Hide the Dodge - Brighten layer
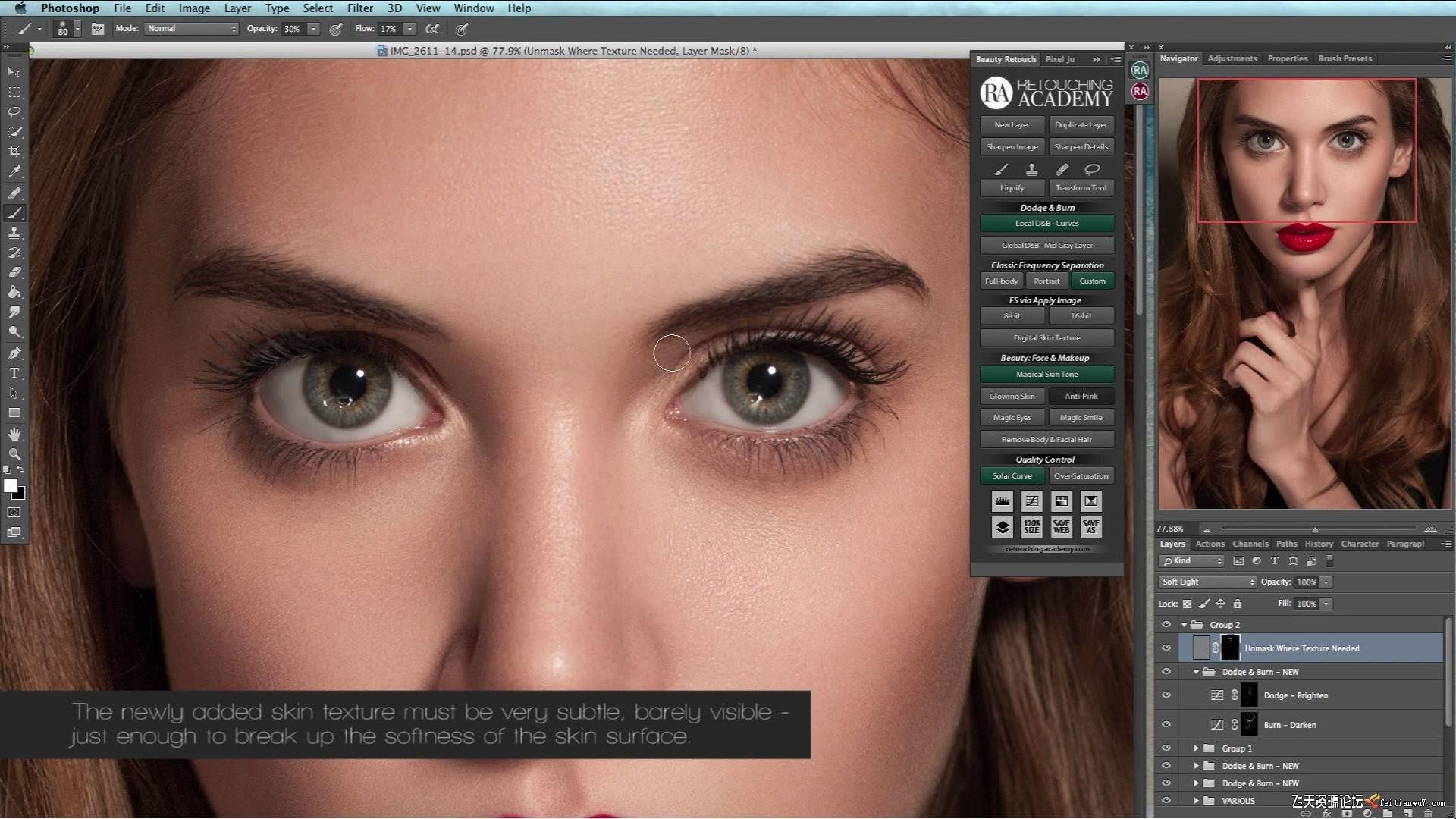The image size is (1456, 819). [1166, 695]
